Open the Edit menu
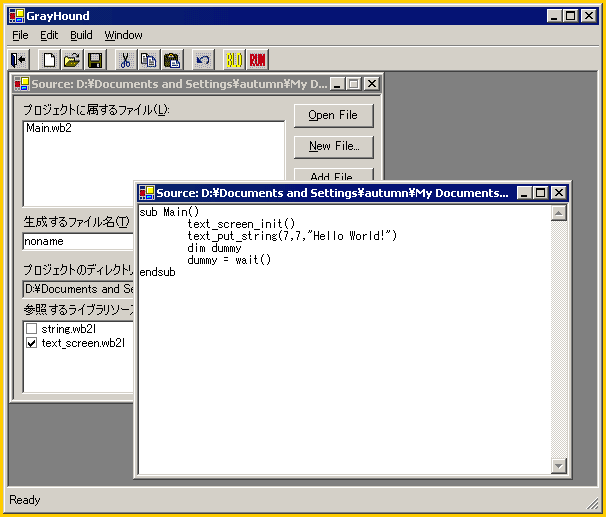606x517 pixels. pos(49,35)
